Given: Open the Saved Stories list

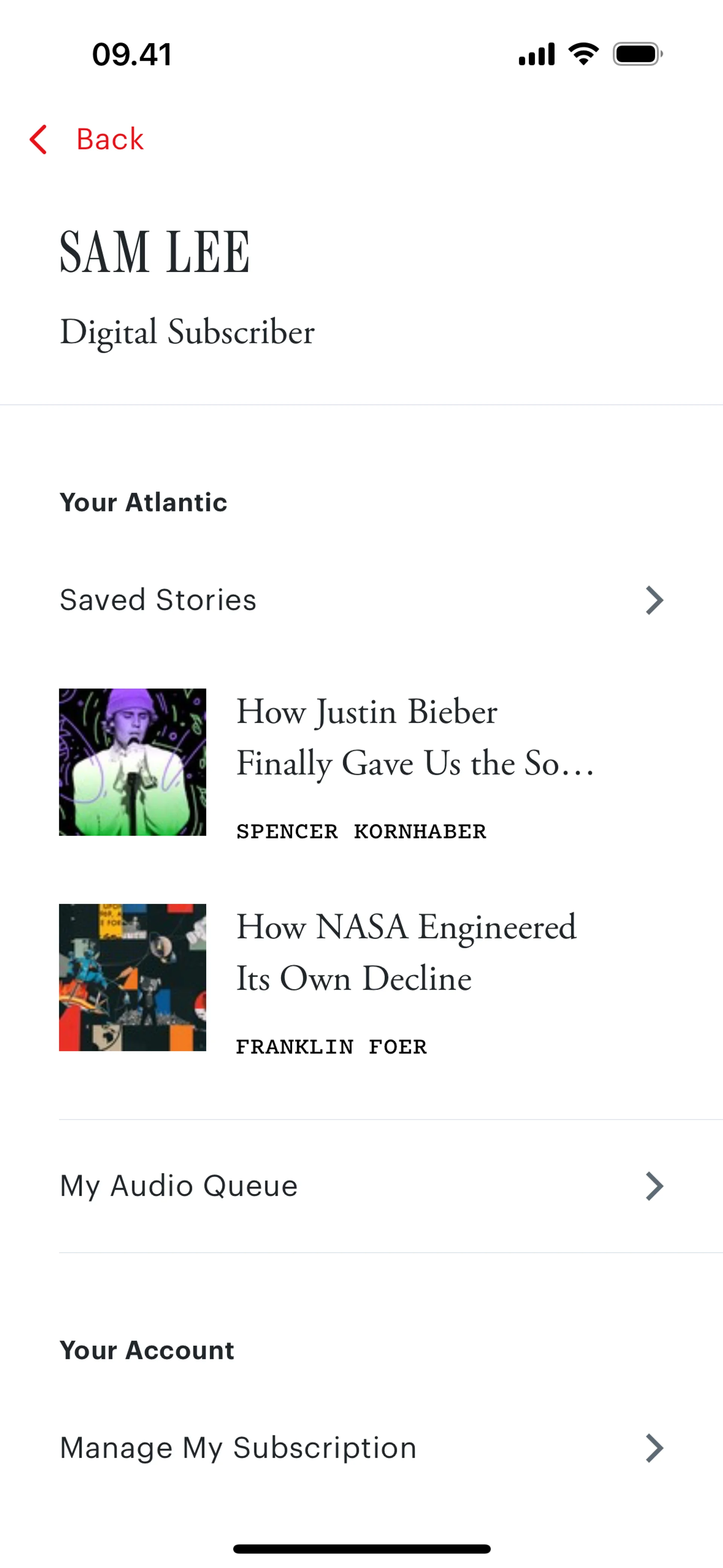Looking at the screenshot, I should tap(158, 600).
